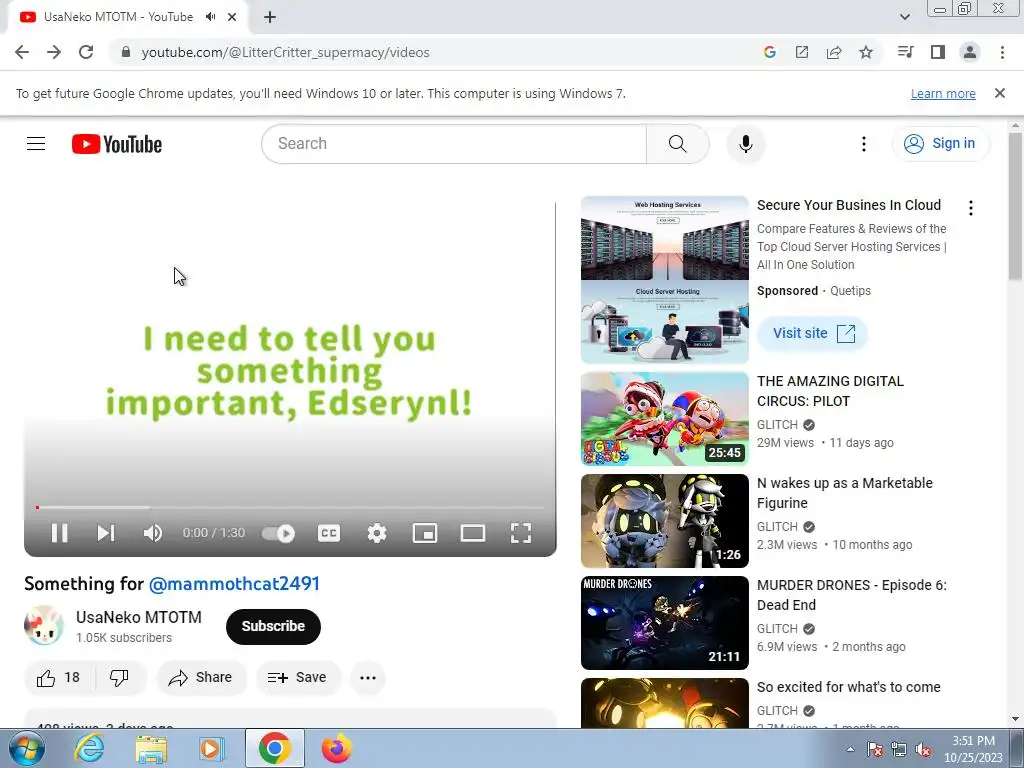Screen dimensions: 1024x768
Task: Show hidden system tray icons
Action: pos(850,749)
